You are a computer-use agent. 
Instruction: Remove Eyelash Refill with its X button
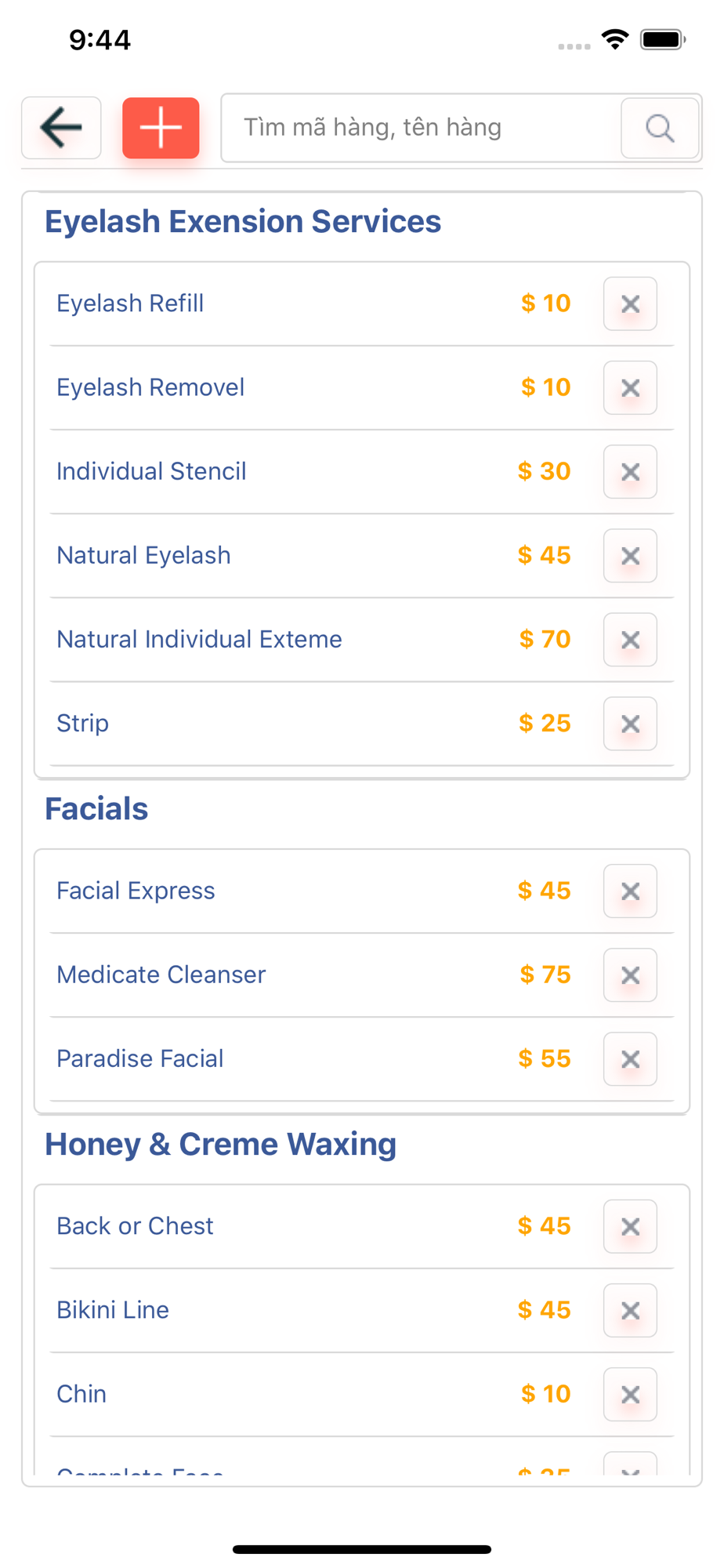click(x=630, y=304)
